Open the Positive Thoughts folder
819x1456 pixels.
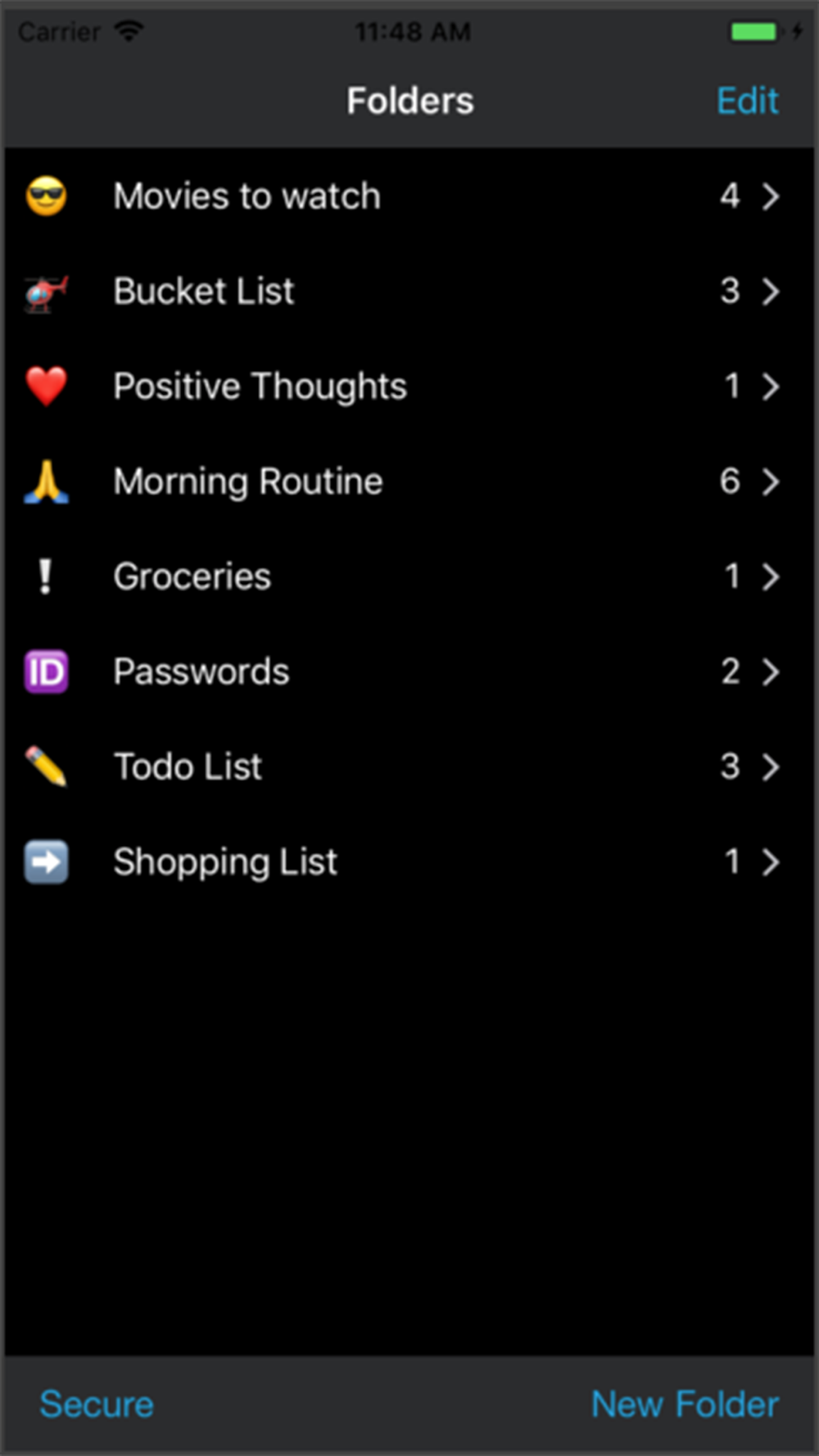coord(260,387)
